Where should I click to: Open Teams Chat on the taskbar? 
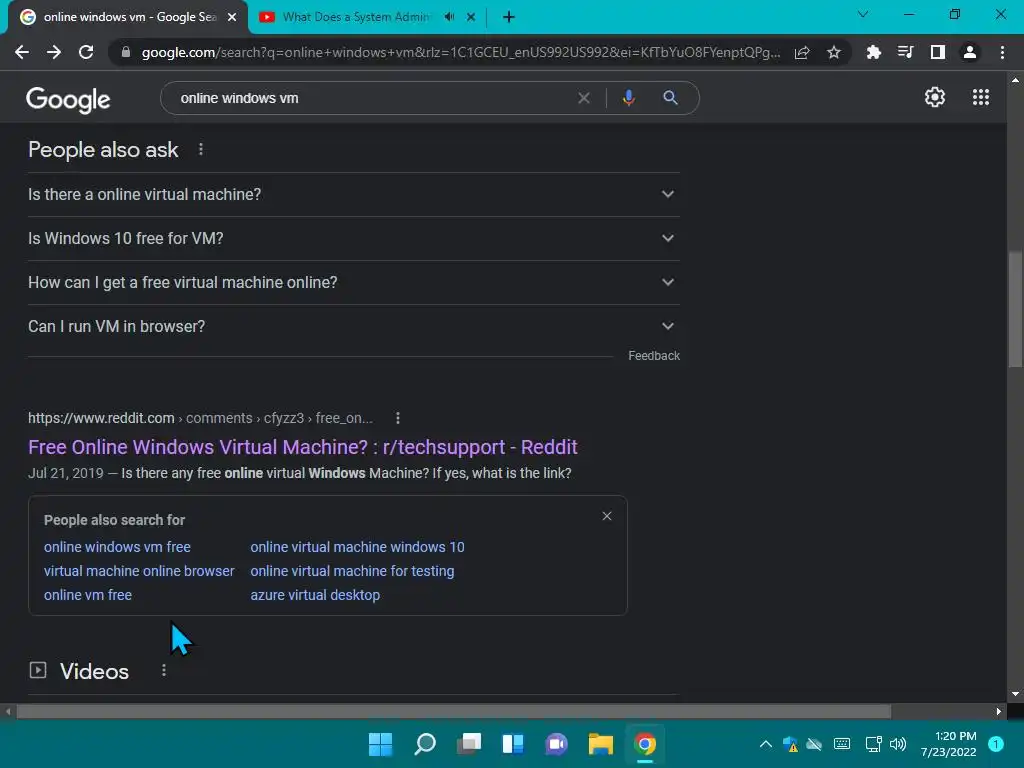556,744
